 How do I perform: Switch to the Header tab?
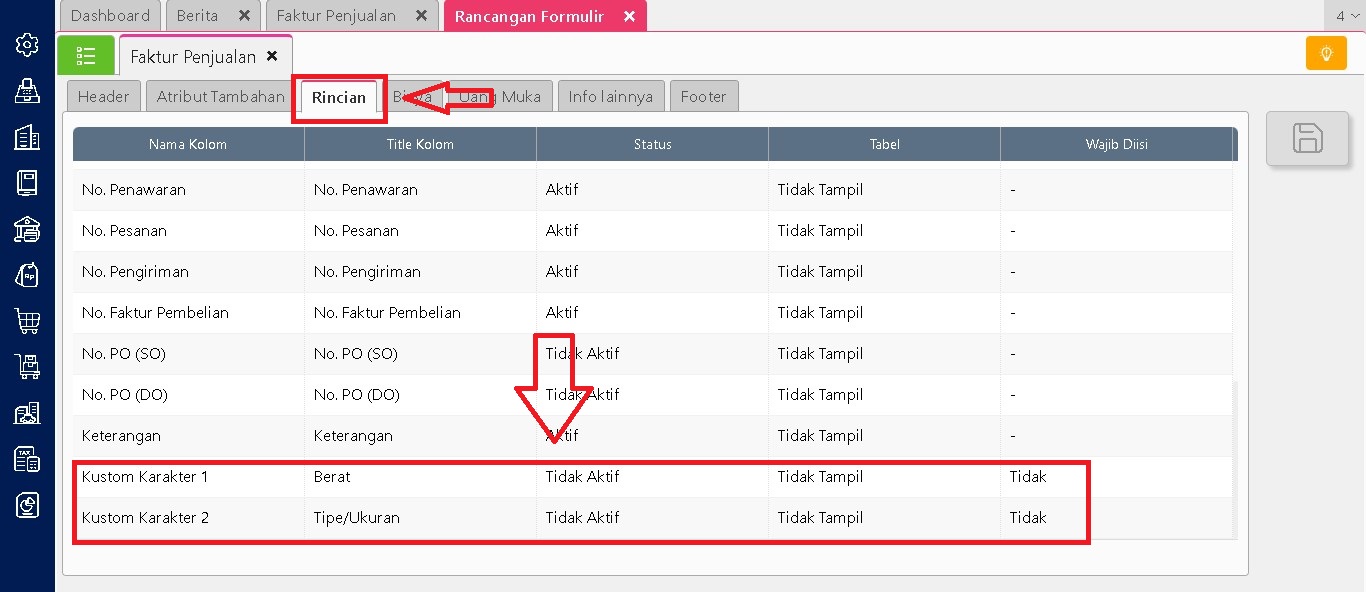[103, 96]
